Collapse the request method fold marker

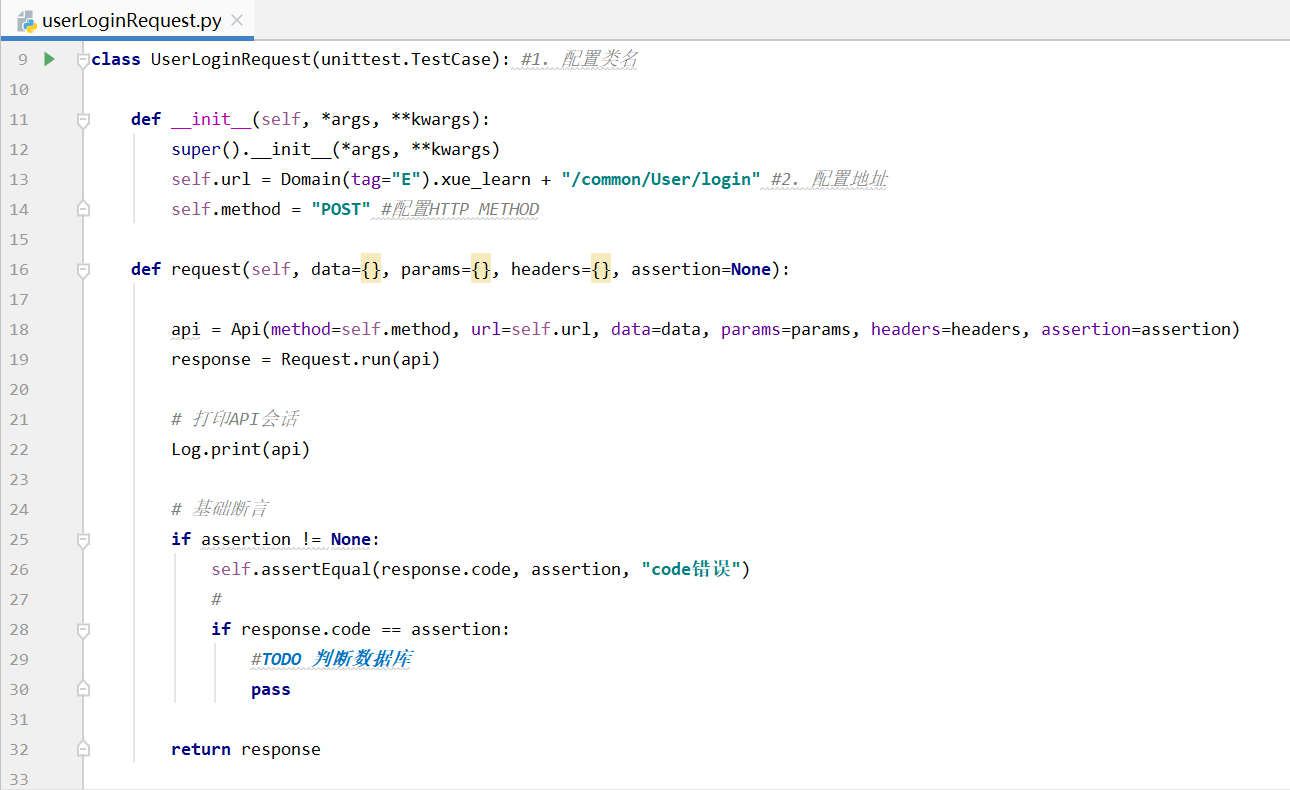click(x=83, y=270)
